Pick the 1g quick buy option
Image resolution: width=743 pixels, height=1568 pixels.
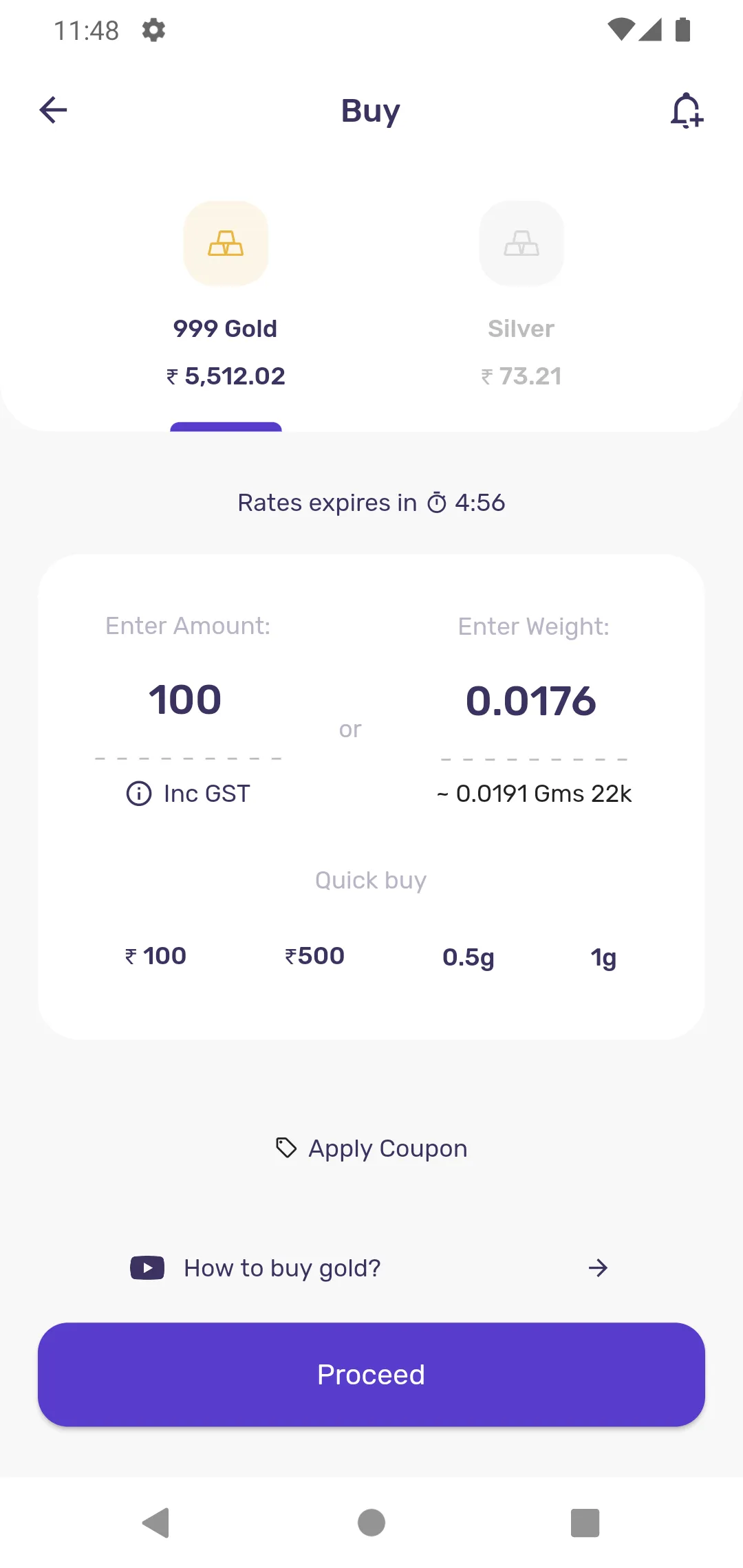(603, 957)
